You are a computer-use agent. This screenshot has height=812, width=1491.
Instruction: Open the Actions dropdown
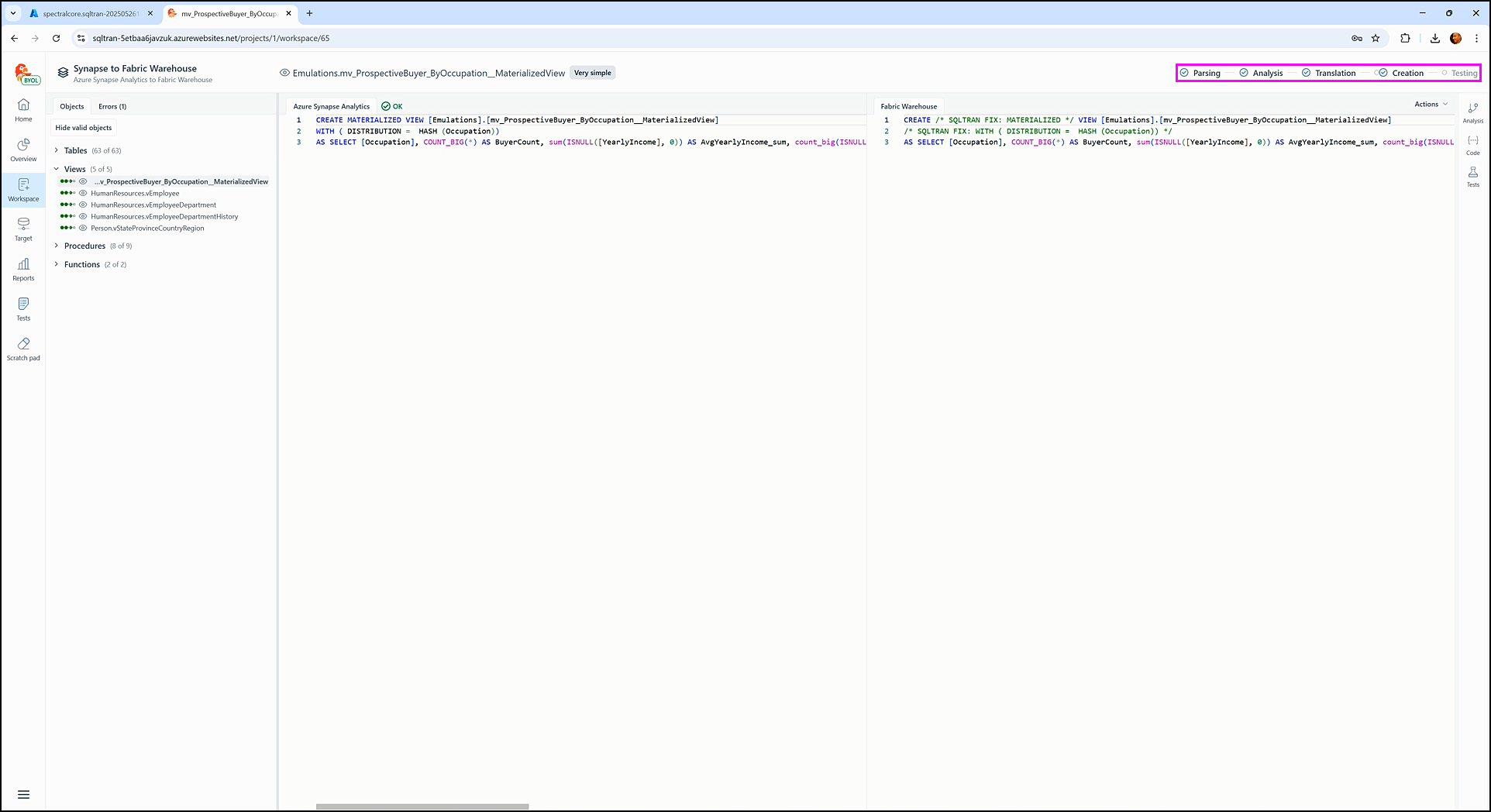coord(1430,104)
